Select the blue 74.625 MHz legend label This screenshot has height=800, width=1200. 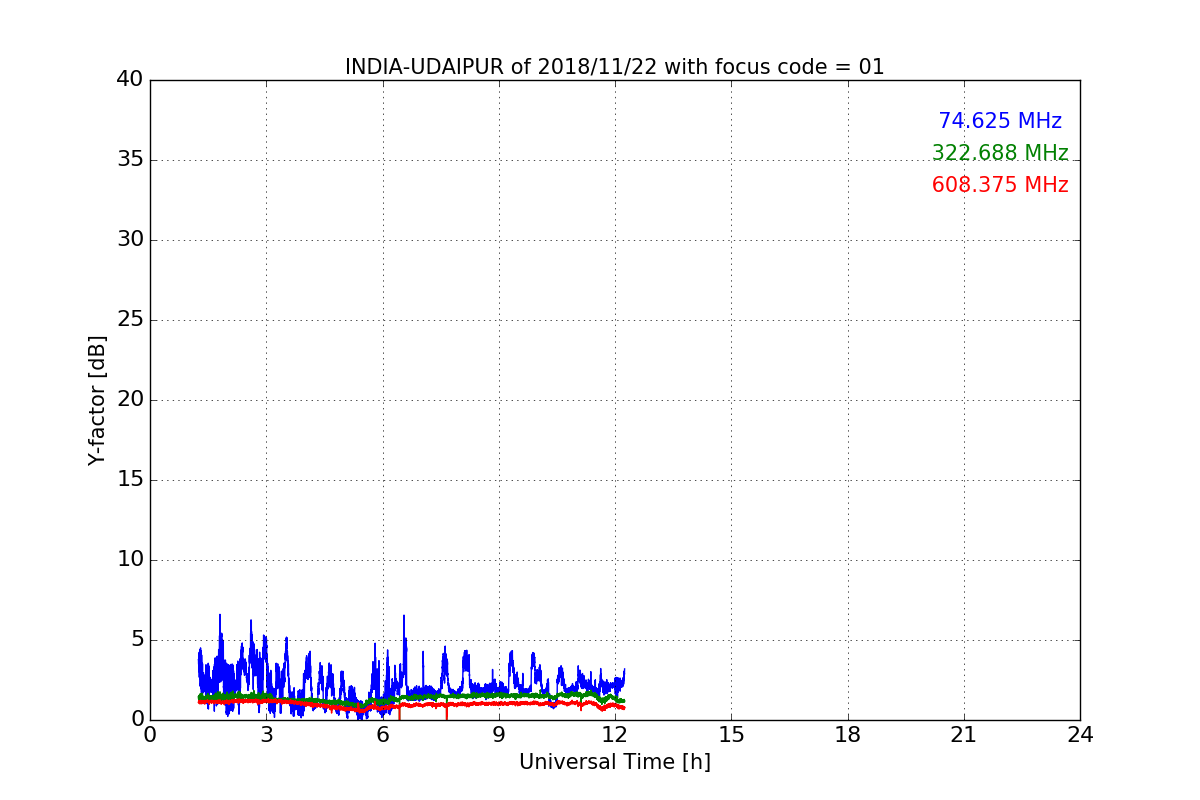pos(1000,121)
